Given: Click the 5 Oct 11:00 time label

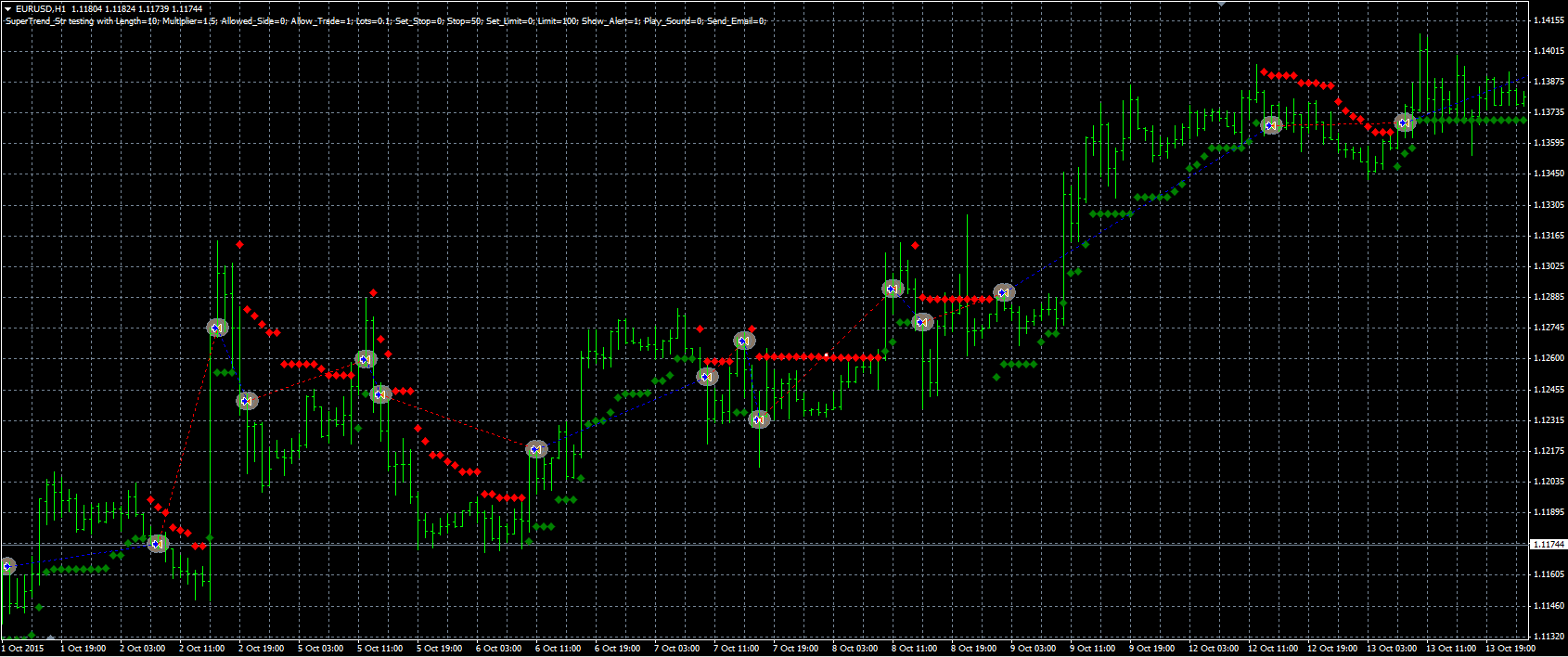Looking at the screenshot, I should 381,649.
